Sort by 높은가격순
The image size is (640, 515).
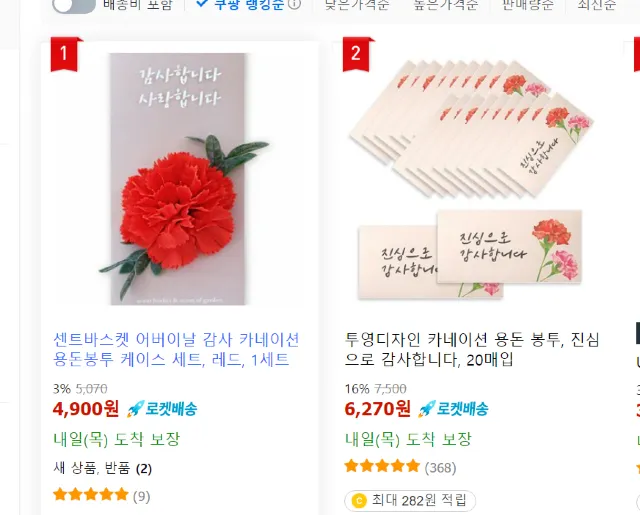(x=445, y=4)
